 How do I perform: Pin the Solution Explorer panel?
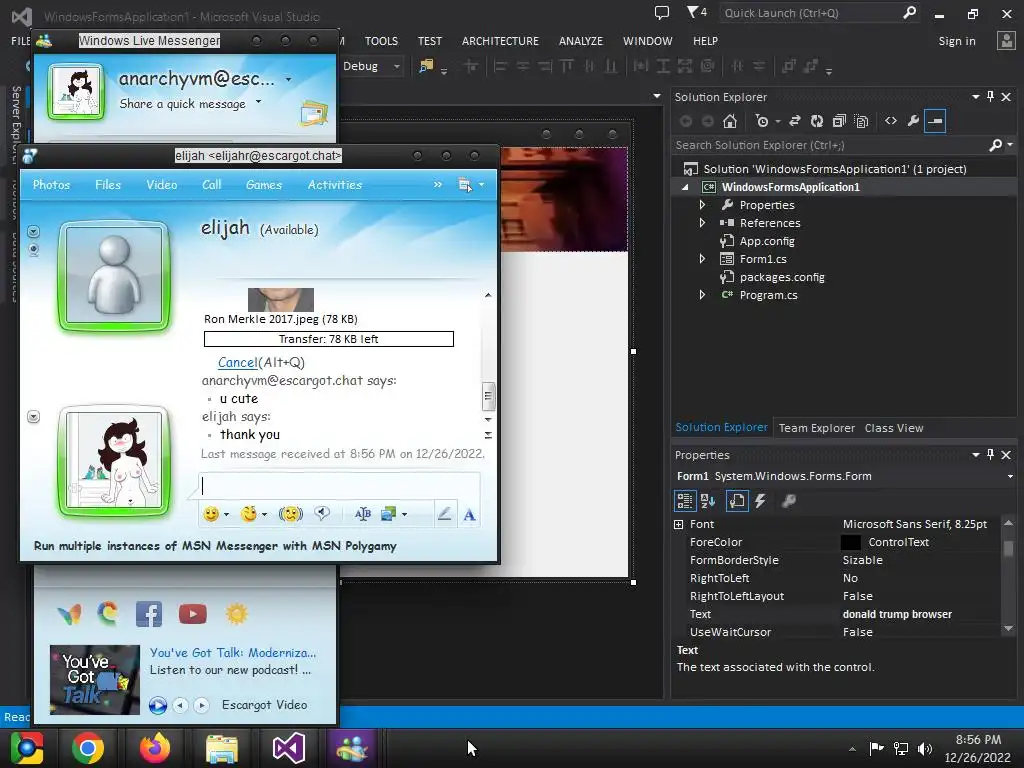(991, 97)
